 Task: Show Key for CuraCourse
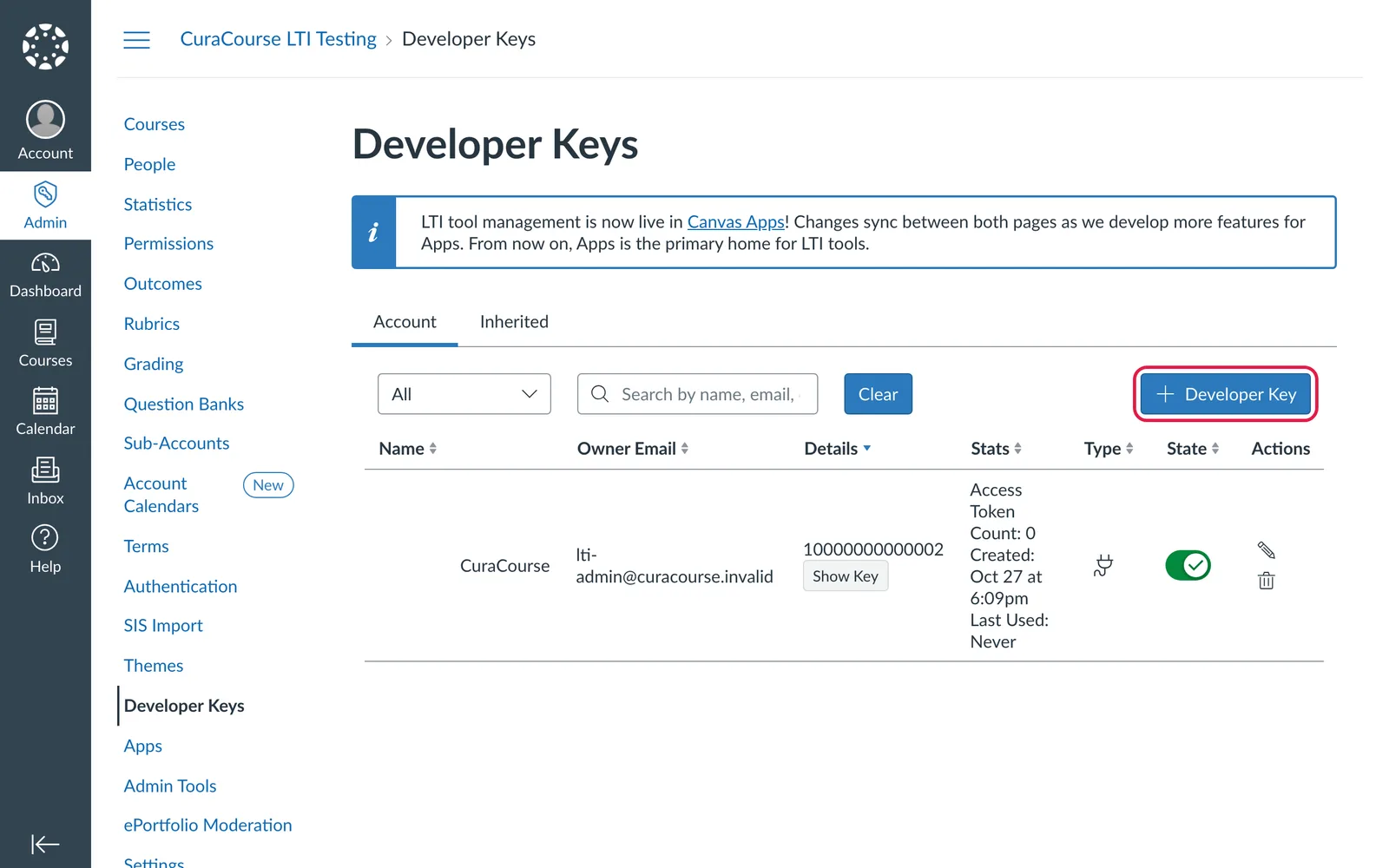[x=846, y=576]
